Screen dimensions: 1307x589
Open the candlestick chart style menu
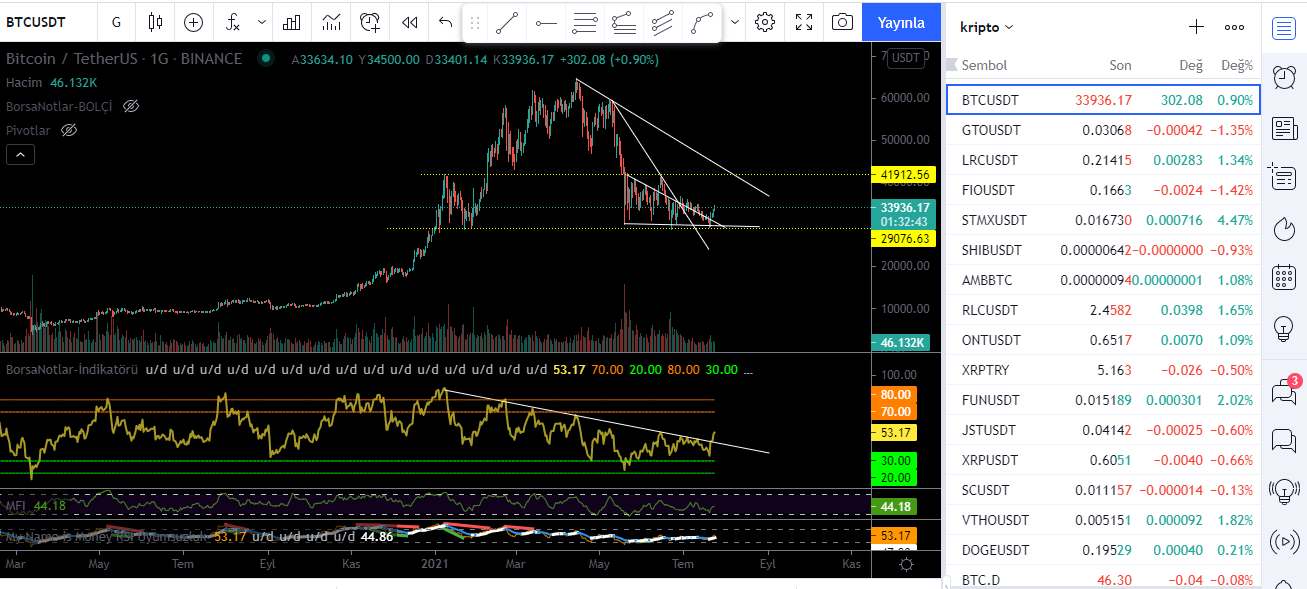point(154,21)
